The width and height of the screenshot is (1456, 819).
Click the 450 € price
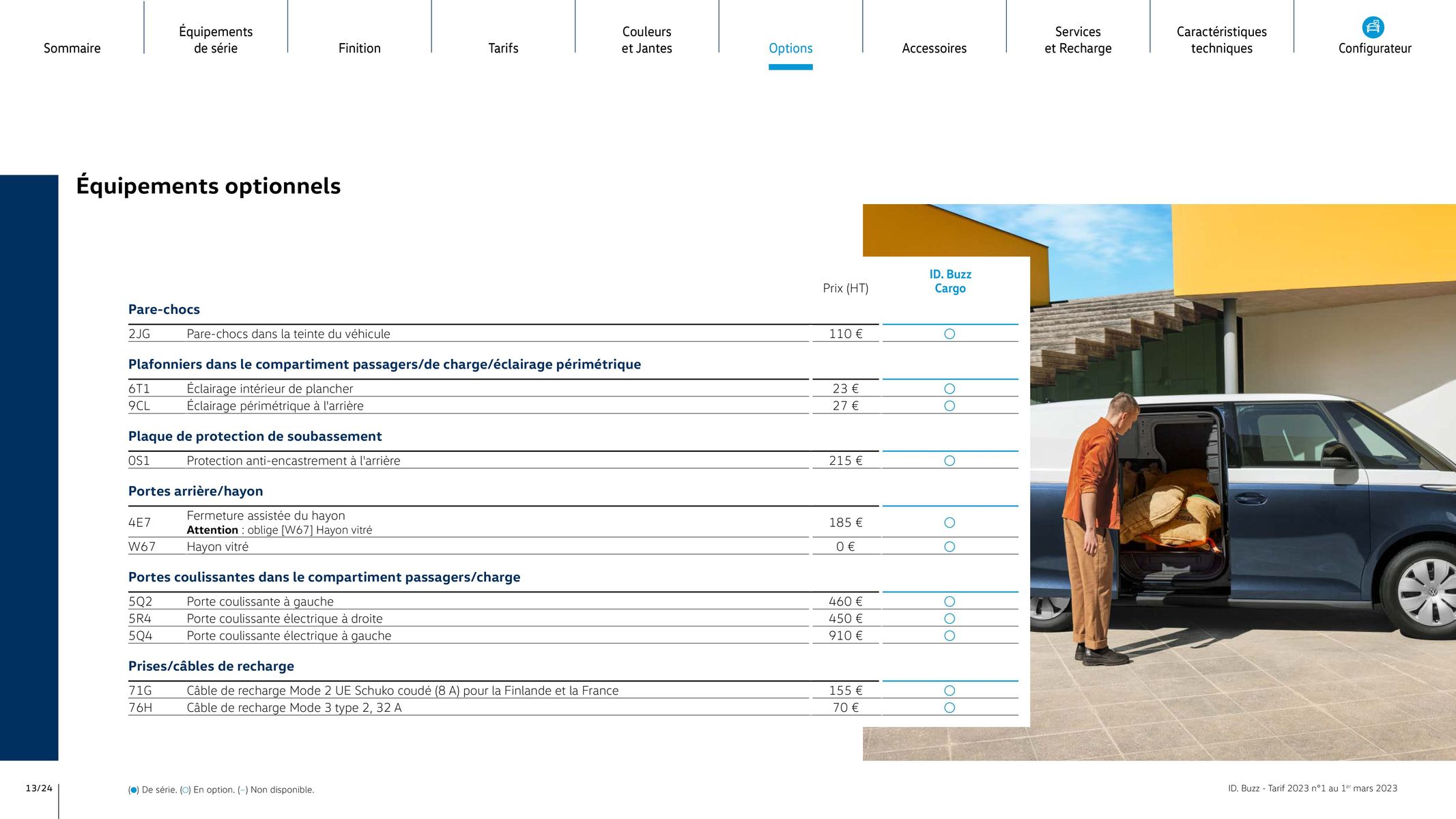[846, 618]
